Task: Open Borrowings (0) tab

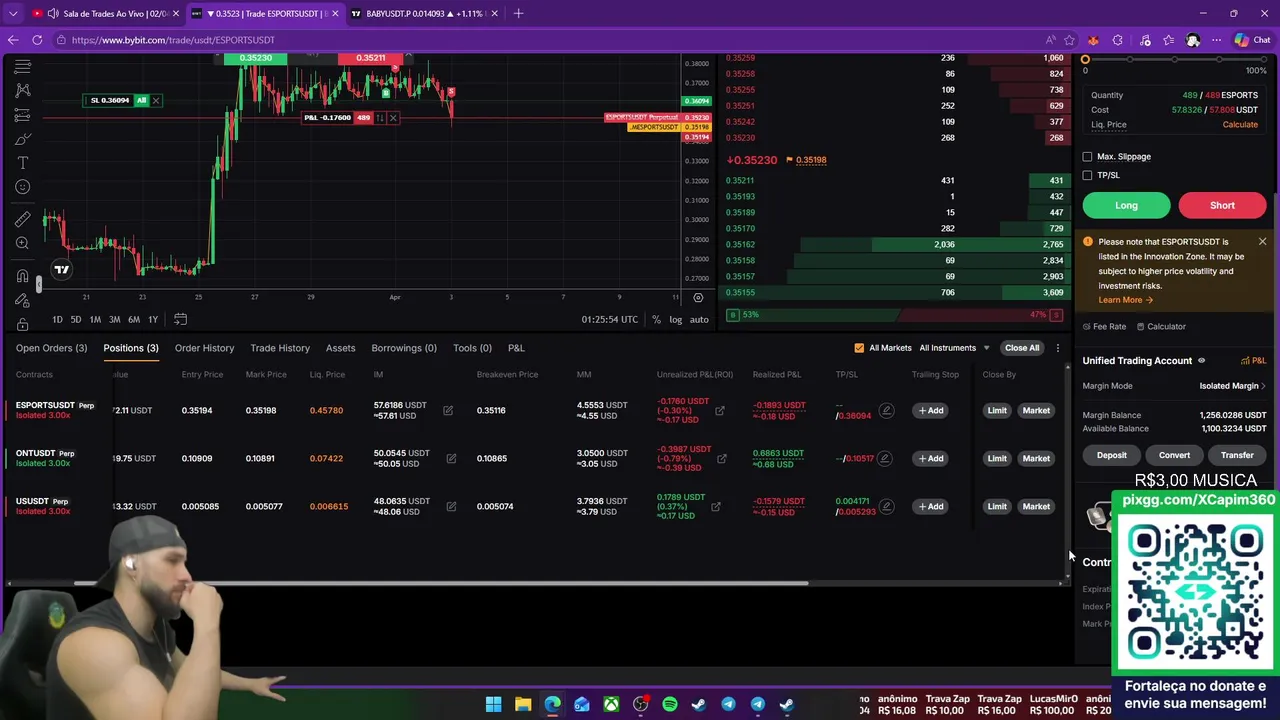Action: click(404, 348)
